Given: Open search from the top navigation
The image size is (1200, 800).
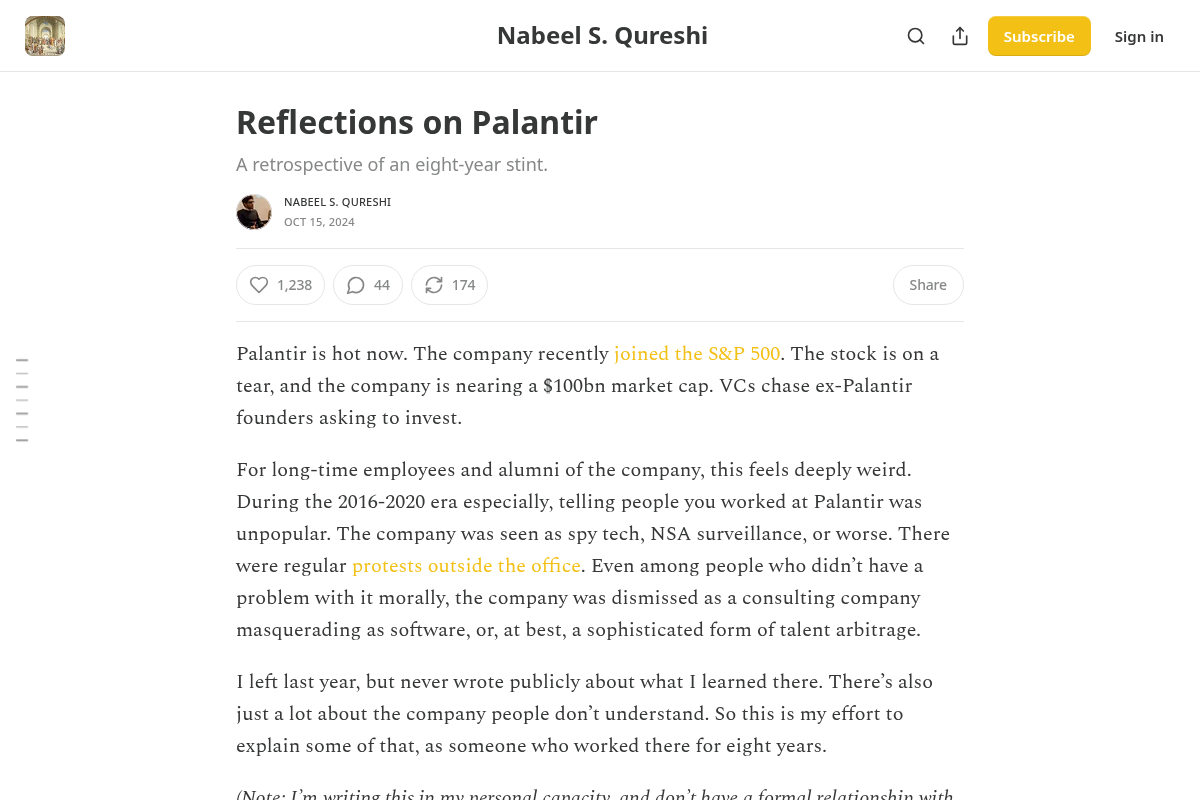Looking at the screenshot, I should tap(916, 36).
